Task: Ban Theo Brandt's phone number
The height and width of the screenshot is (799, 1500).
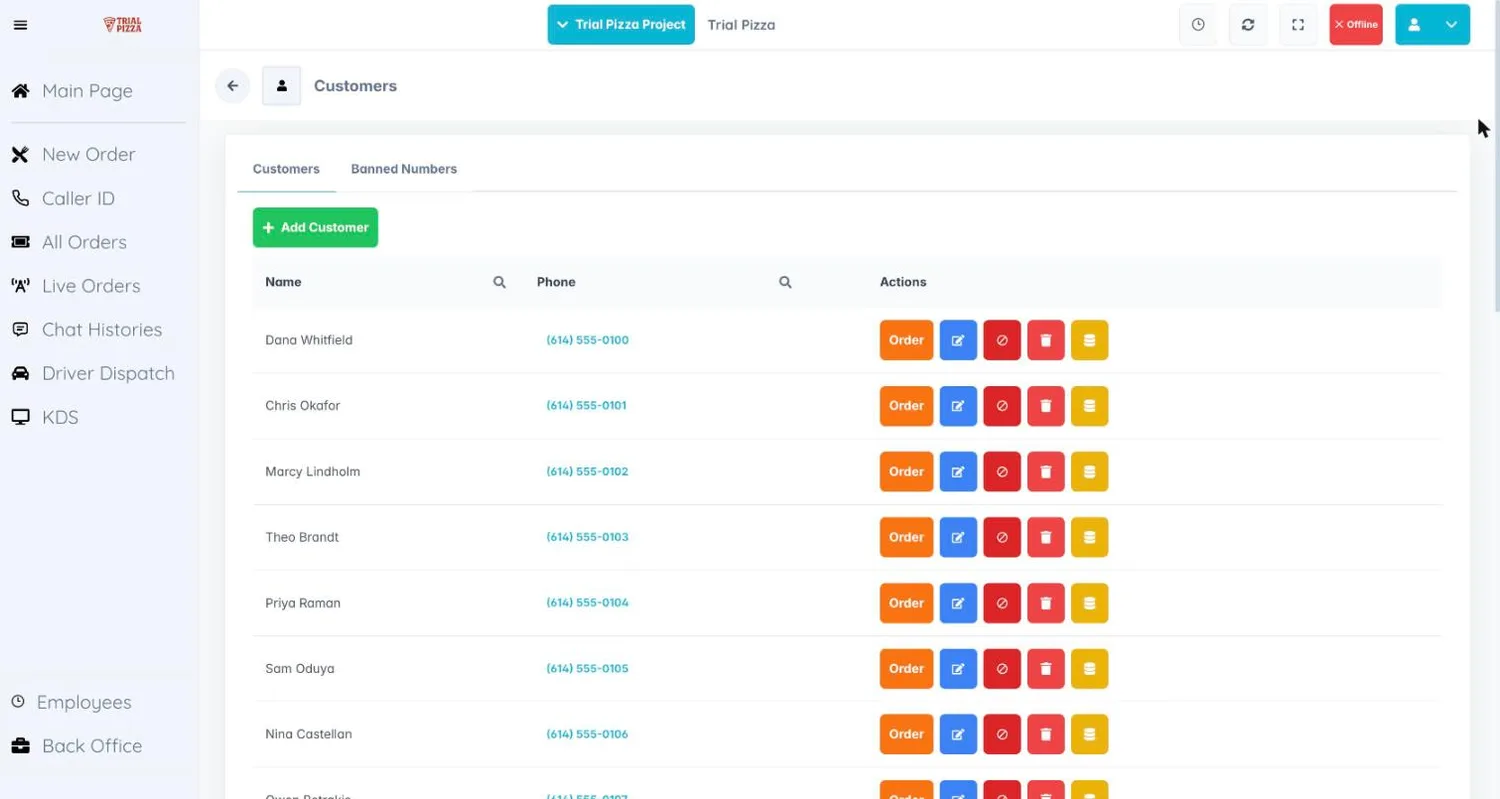Action: (1002, 537)
